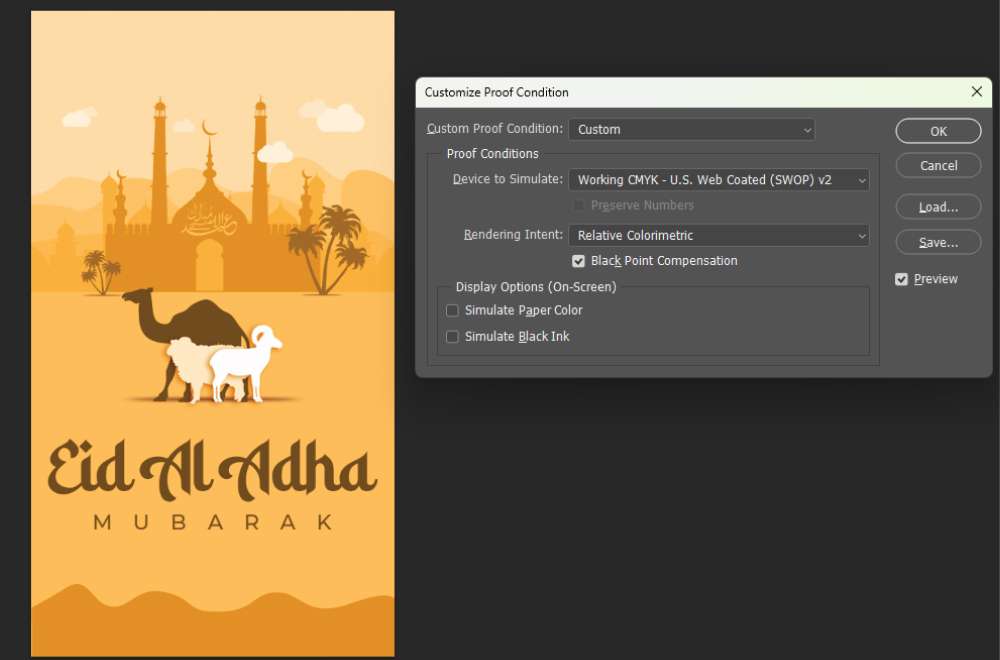Confirm the proof condition with OK
This screenshot has height=660, width=1000.
click(x=938, y=131)
